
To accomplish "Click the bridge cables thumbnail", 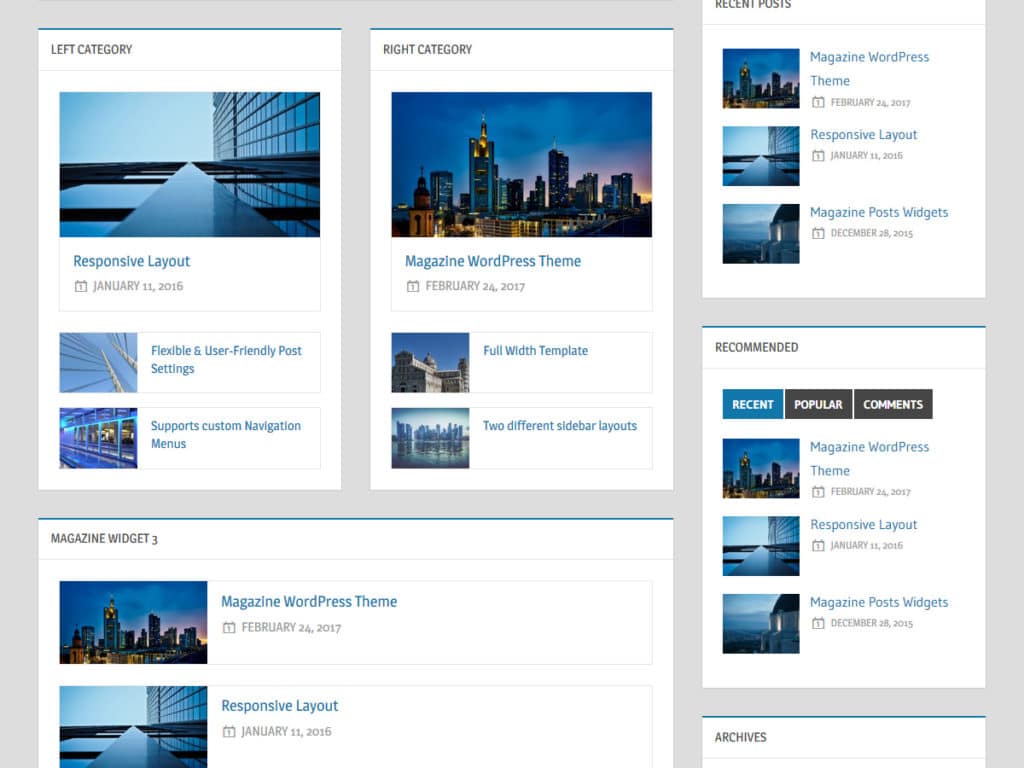I will pyautogui.click(x=98, y=362).
